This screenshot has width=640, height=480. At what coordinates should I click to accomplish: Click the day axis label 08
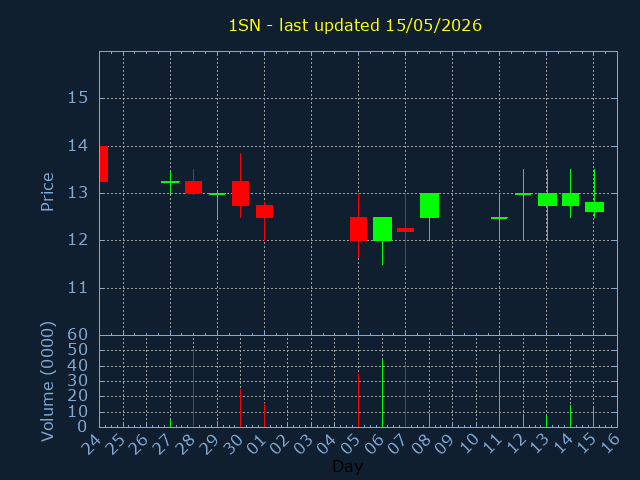pyautogui.click(x=420, y=444)
